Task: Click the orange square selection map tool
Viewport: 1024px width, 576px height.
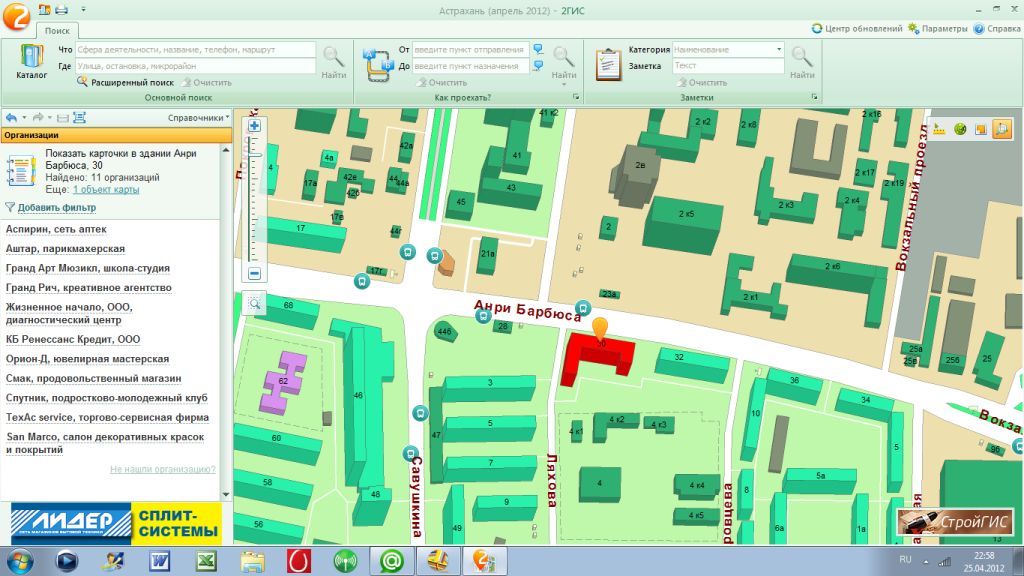Action: pyautogui.click(x=980, y=129)
